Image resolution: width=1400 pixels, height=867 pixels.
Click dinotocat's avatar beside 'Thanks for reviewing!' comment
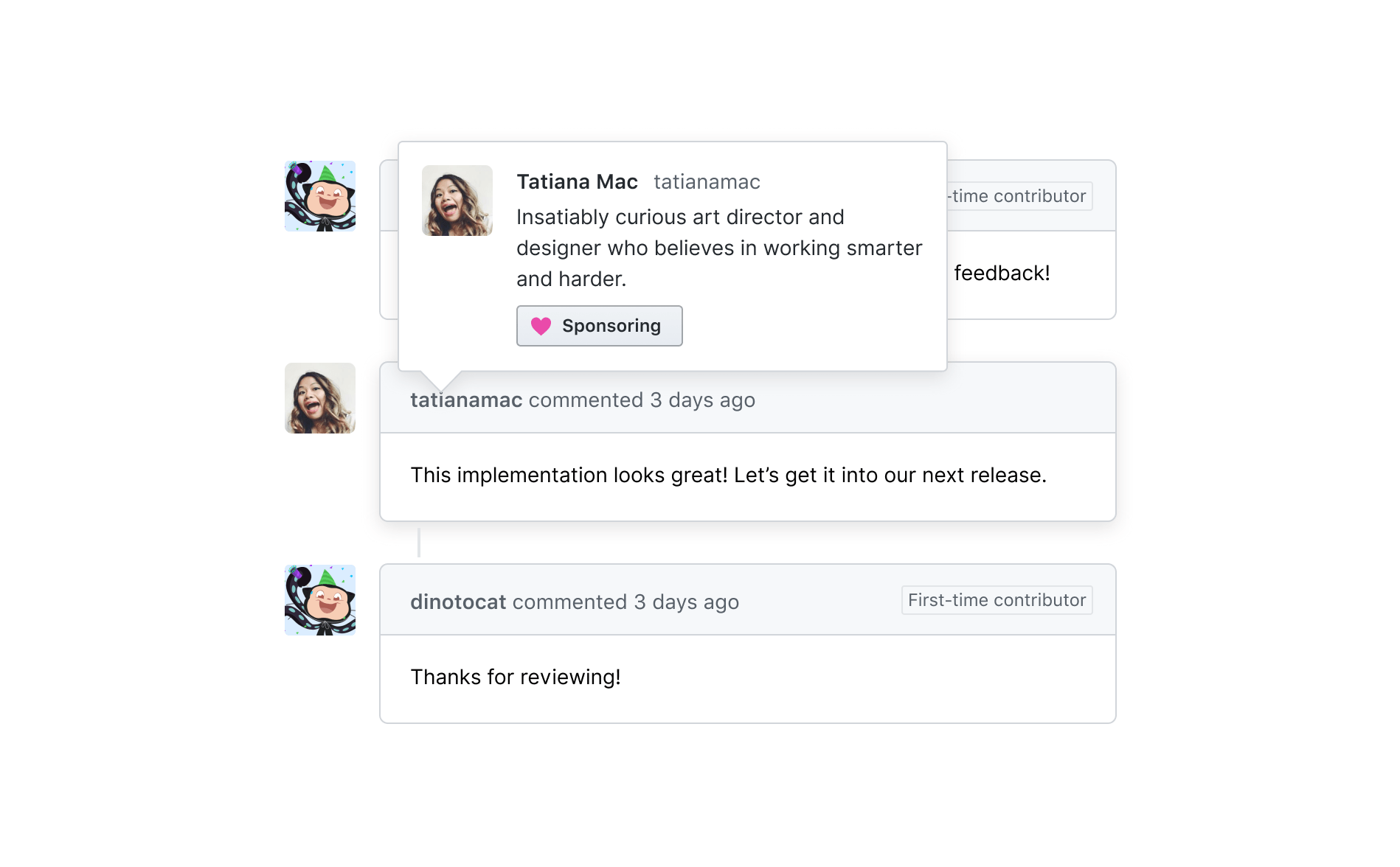pyautogui.click(x=320, y=600)
